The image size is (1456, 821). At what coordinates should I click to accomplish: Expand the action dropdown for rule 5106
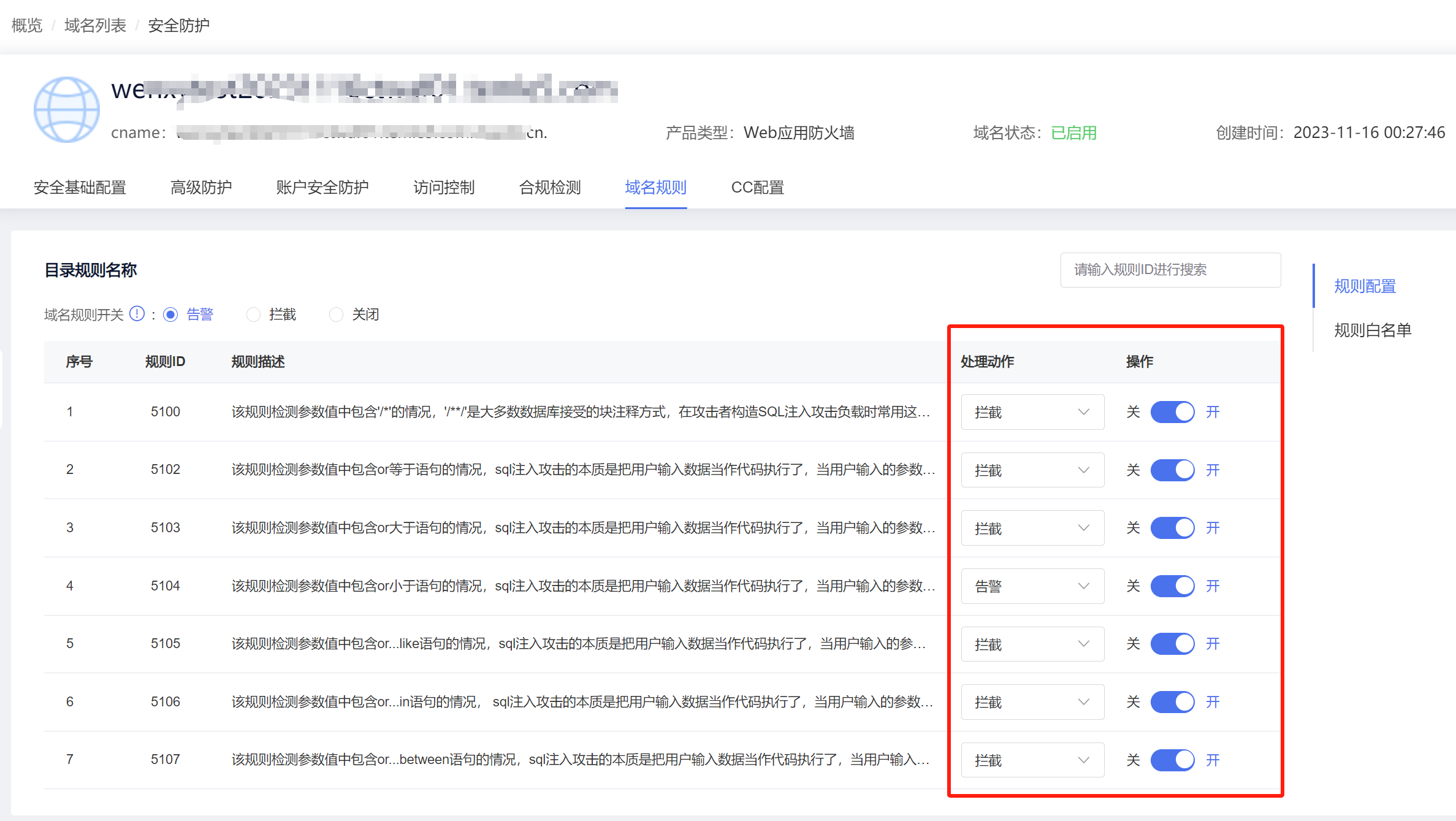tap(1032, 702)
